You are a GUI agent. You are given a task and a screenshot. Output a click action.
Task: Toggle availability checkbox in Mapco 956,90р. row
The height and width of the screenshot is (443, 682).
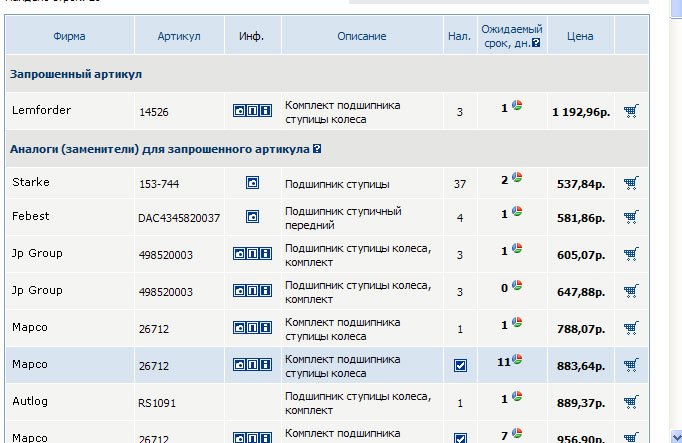(x=460, y=438)
